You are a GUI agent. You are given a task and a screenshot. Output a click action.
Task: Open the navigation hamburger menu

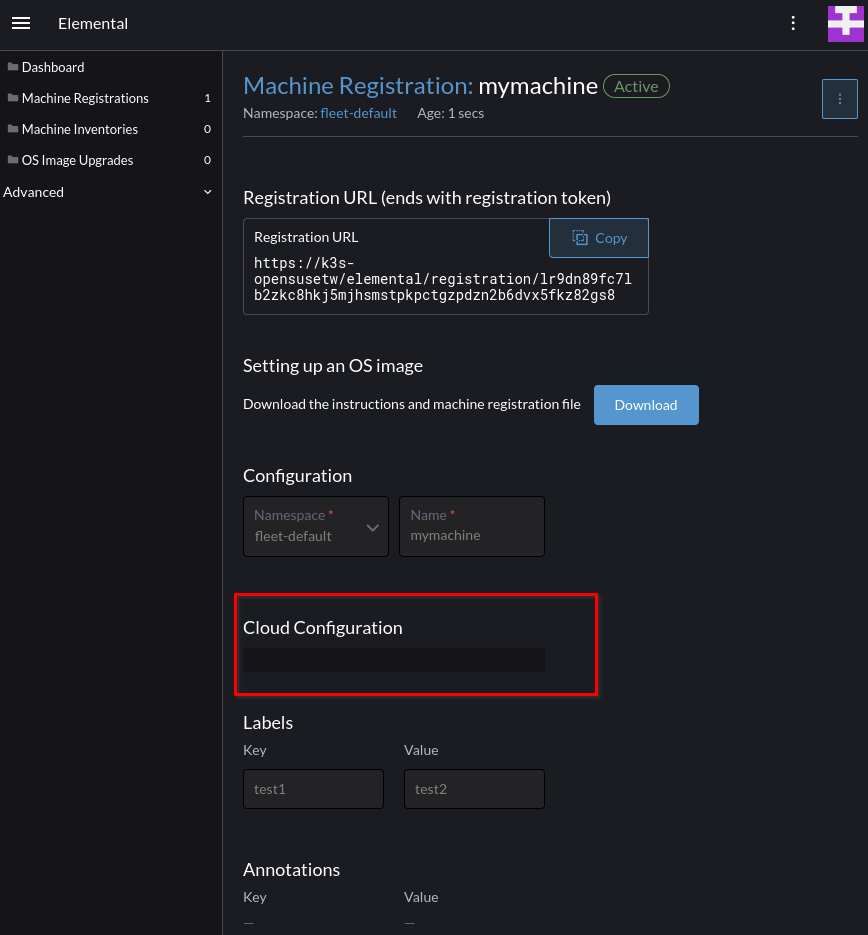(20, 23)
